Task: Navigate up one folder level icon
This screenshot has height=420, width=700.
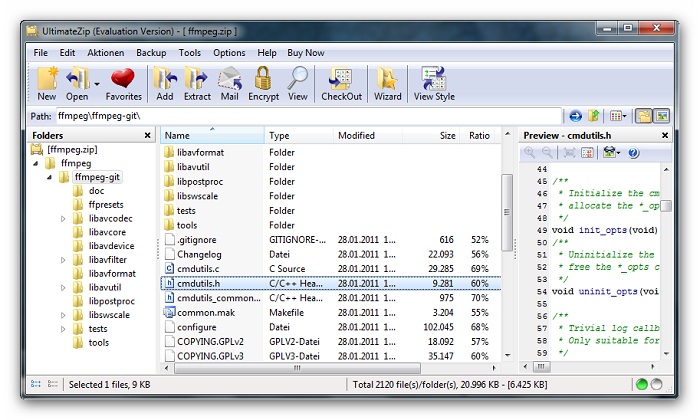Action: pyautogui.click(x=594, y=116)
